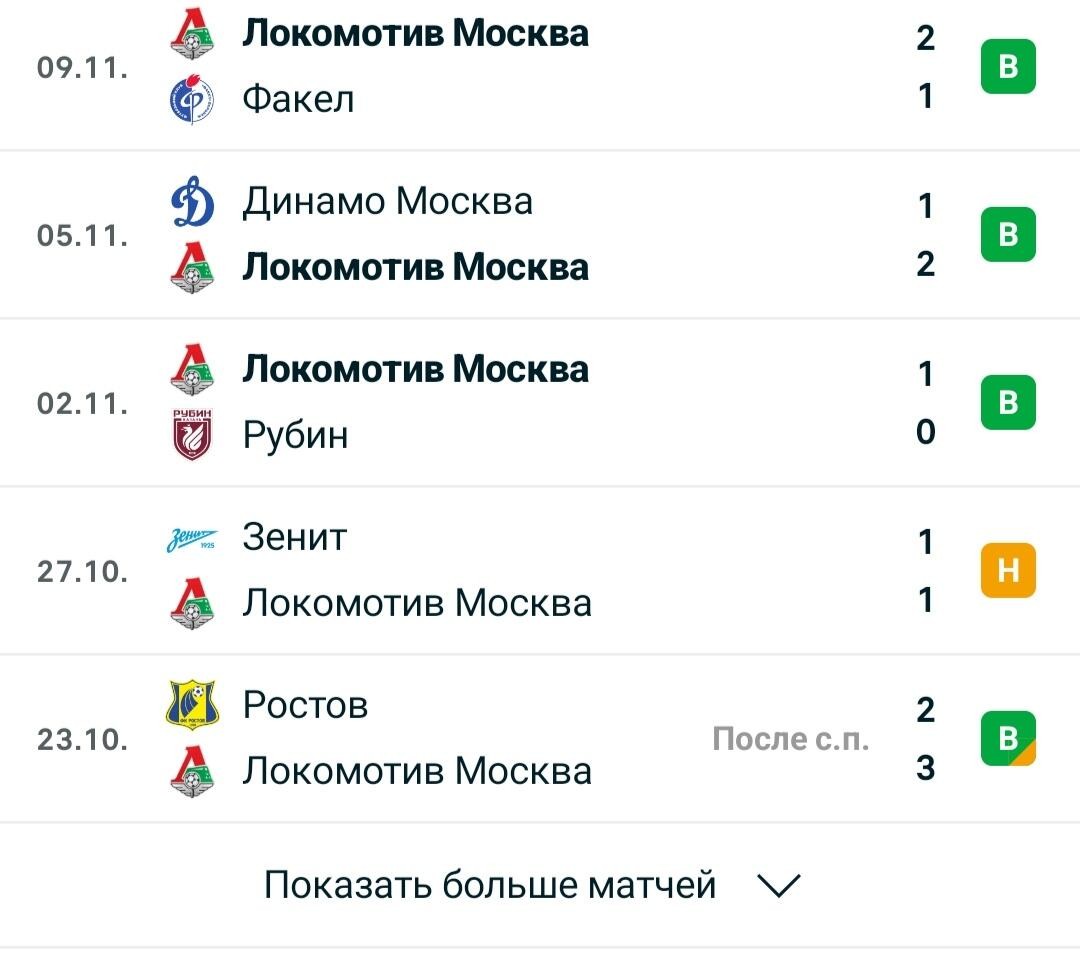Click Локомотив logo in the 09.11 match
The width and height of the screenshot is (1080, 970).
[x=192, y=33]
